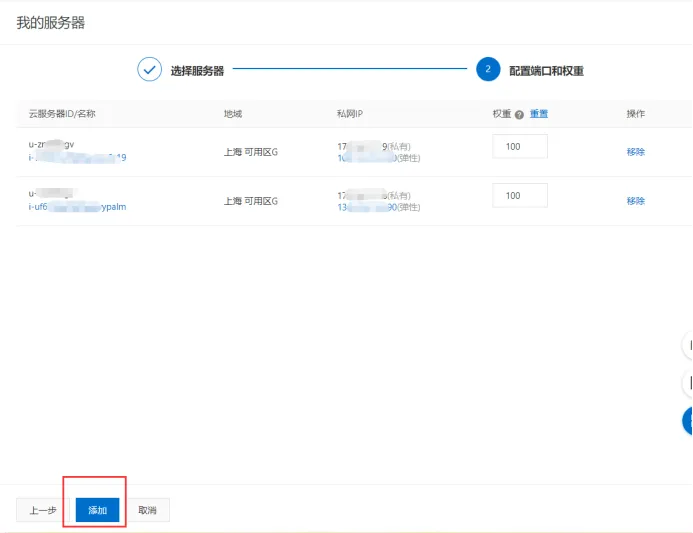Click the upper floating side button

pyautogui.click(x=688, y=345)
